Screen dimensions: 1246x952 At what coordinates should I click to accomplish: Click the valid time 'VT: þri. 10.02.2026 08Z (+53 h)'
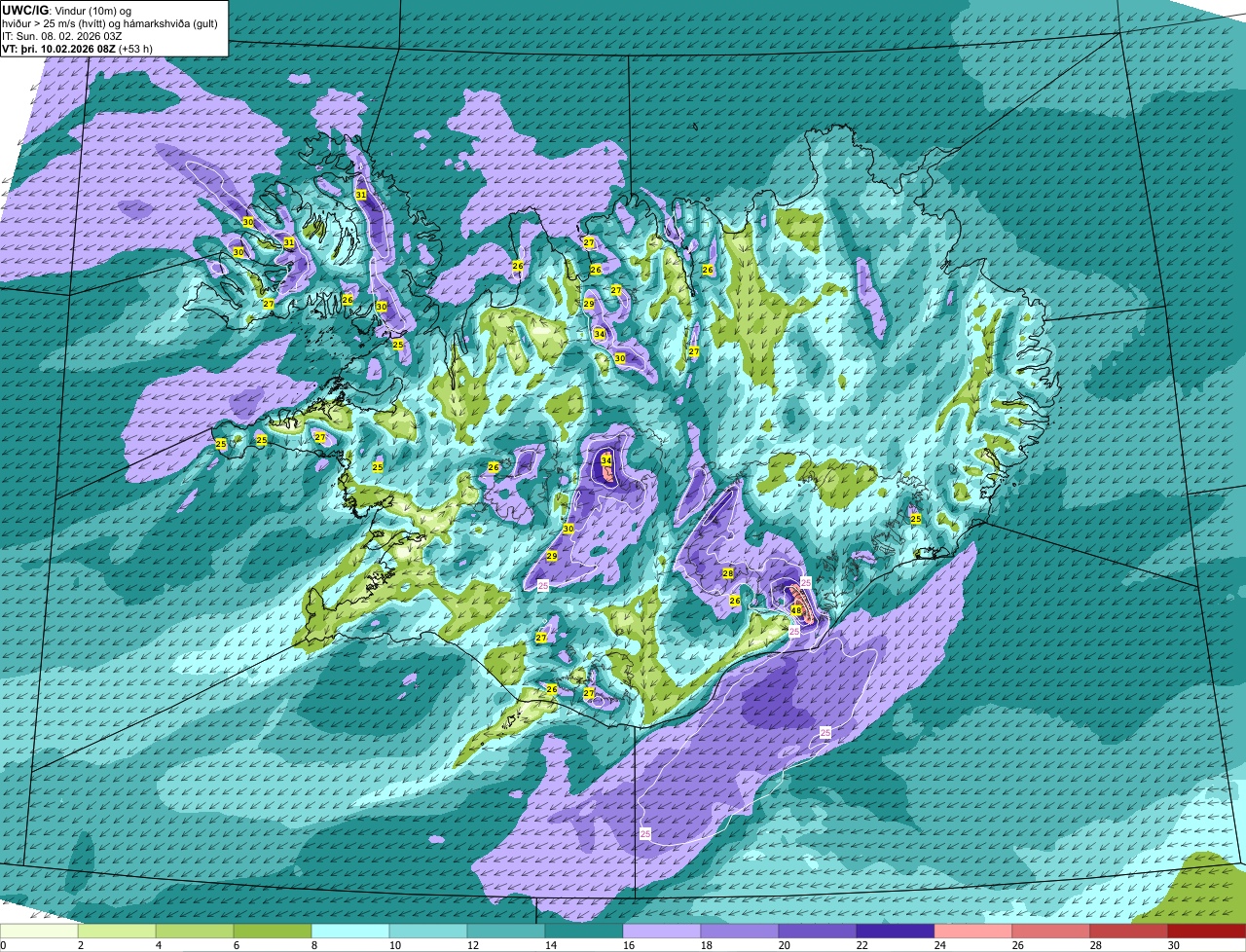point(78,49)
